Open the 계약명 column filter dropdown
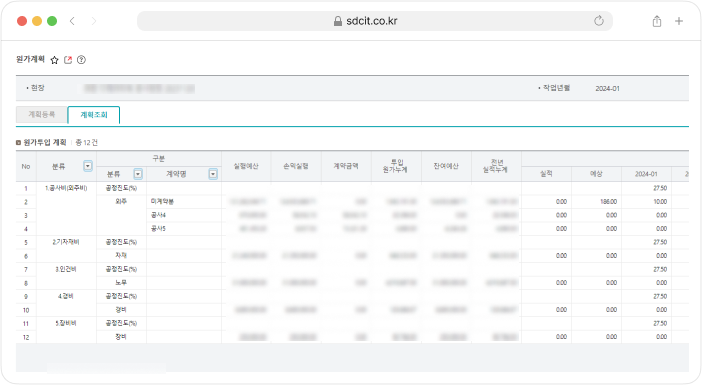 click(213, 174)
